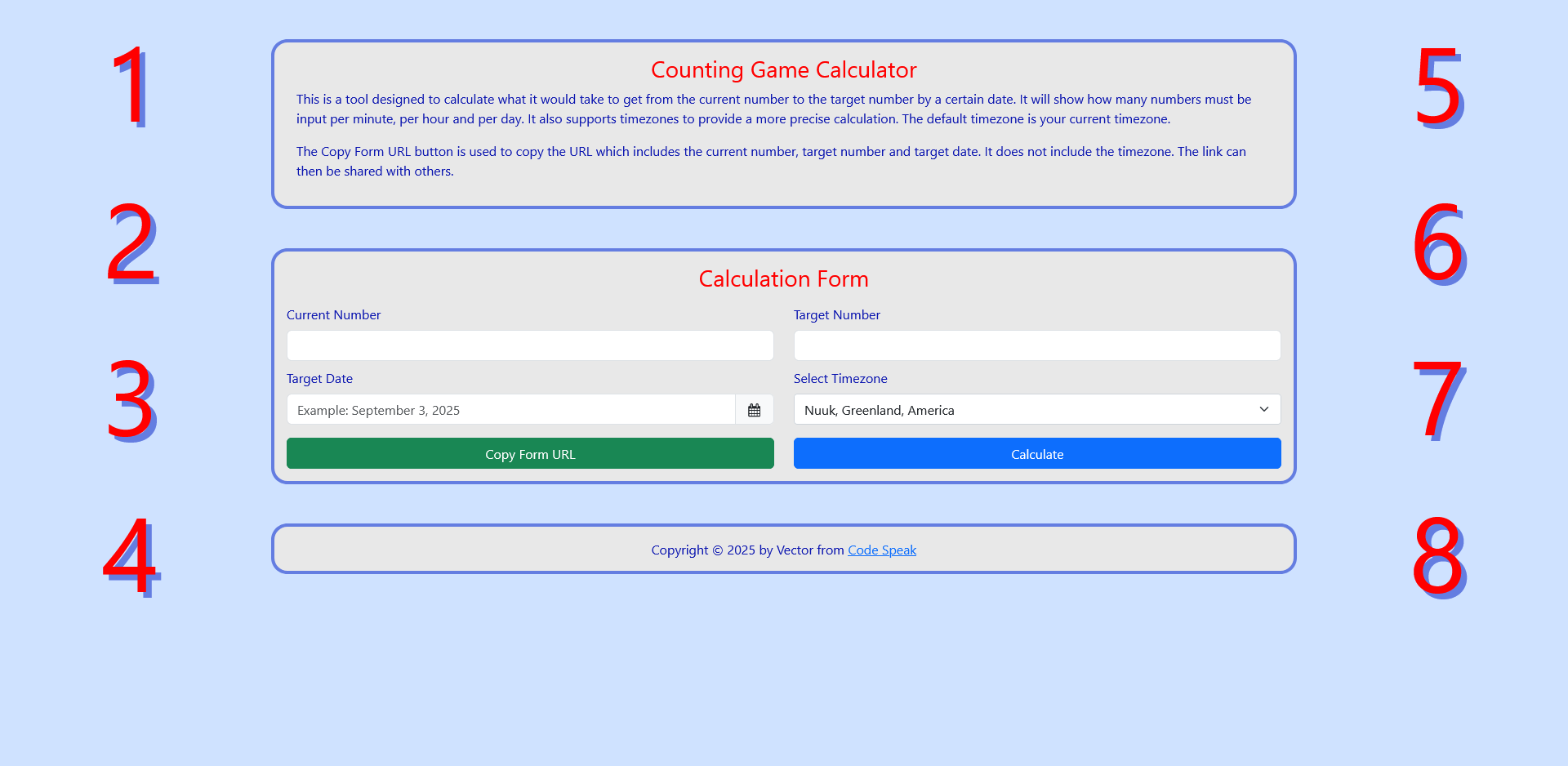The image size is (1568, 766).
Task: Open the calendar date picker icon
Action: click(754, 410)
